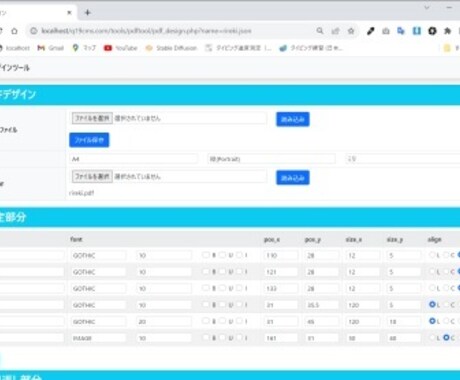This screenshot has width=460, height=380.
Task: Open the site information icon beside the URL
Action: click(x=34, y=31)
